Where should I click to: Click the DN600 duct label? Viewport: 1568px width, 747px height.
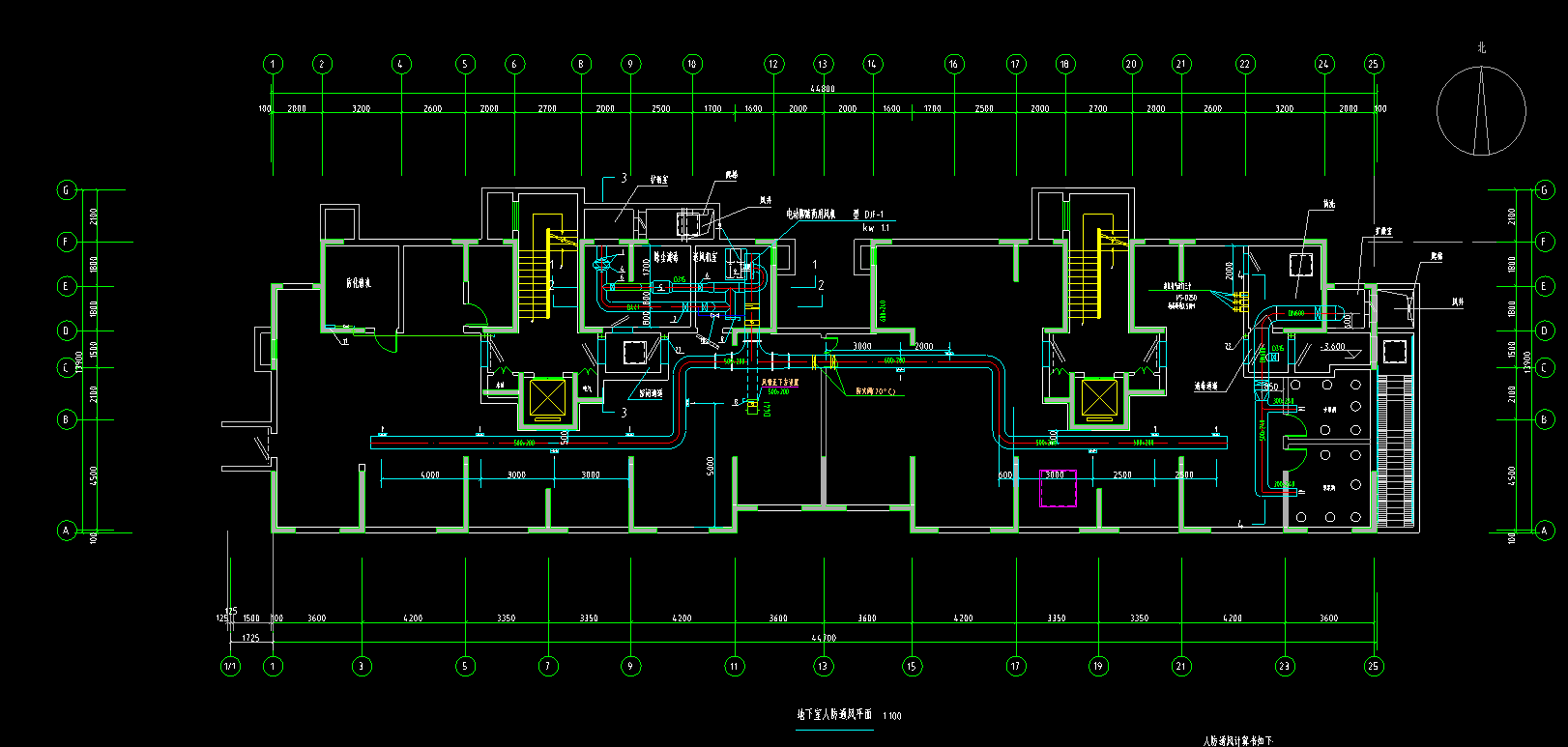coord(1297,313)
